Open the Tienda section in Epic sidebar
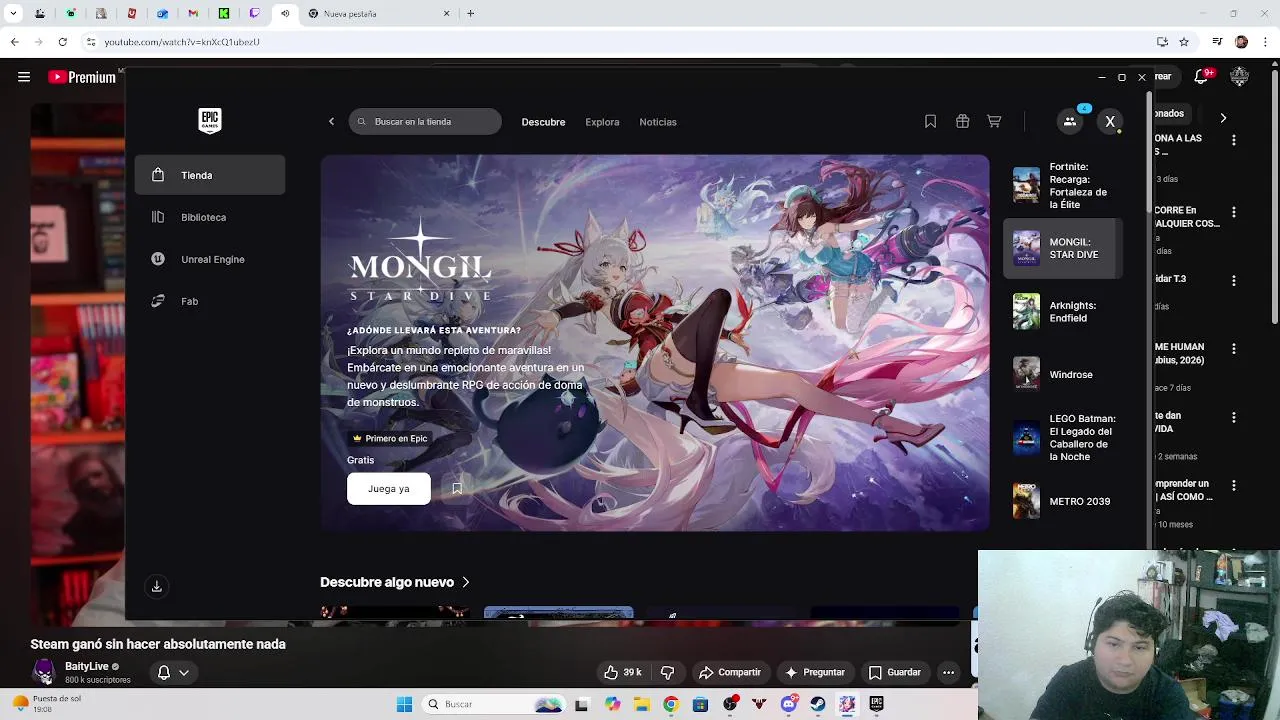This screenshot has width=1280, height=720. pos(210,175)
